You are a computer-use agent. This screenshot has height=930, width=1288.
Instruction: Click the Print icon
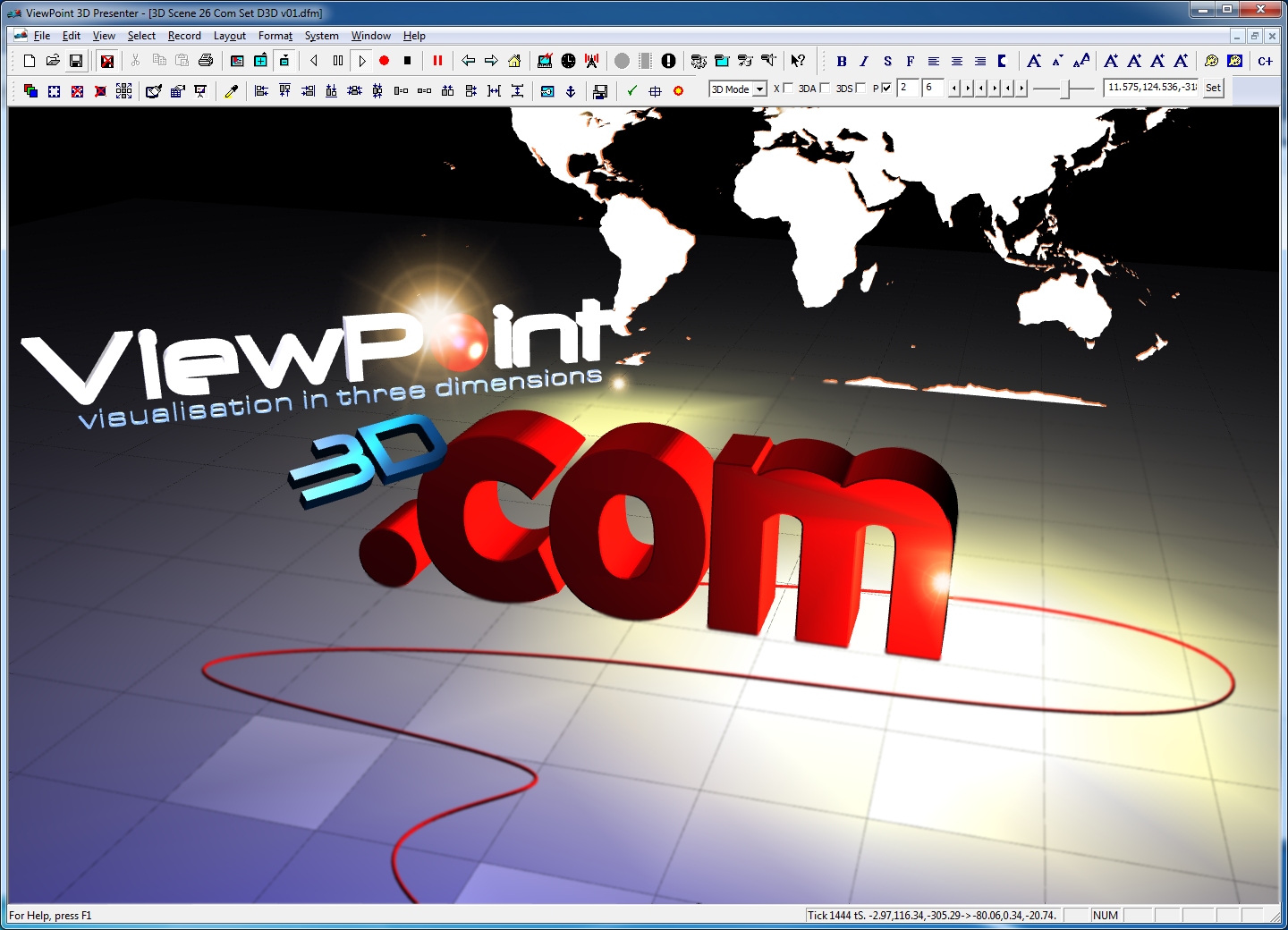(x=206, y=61)
